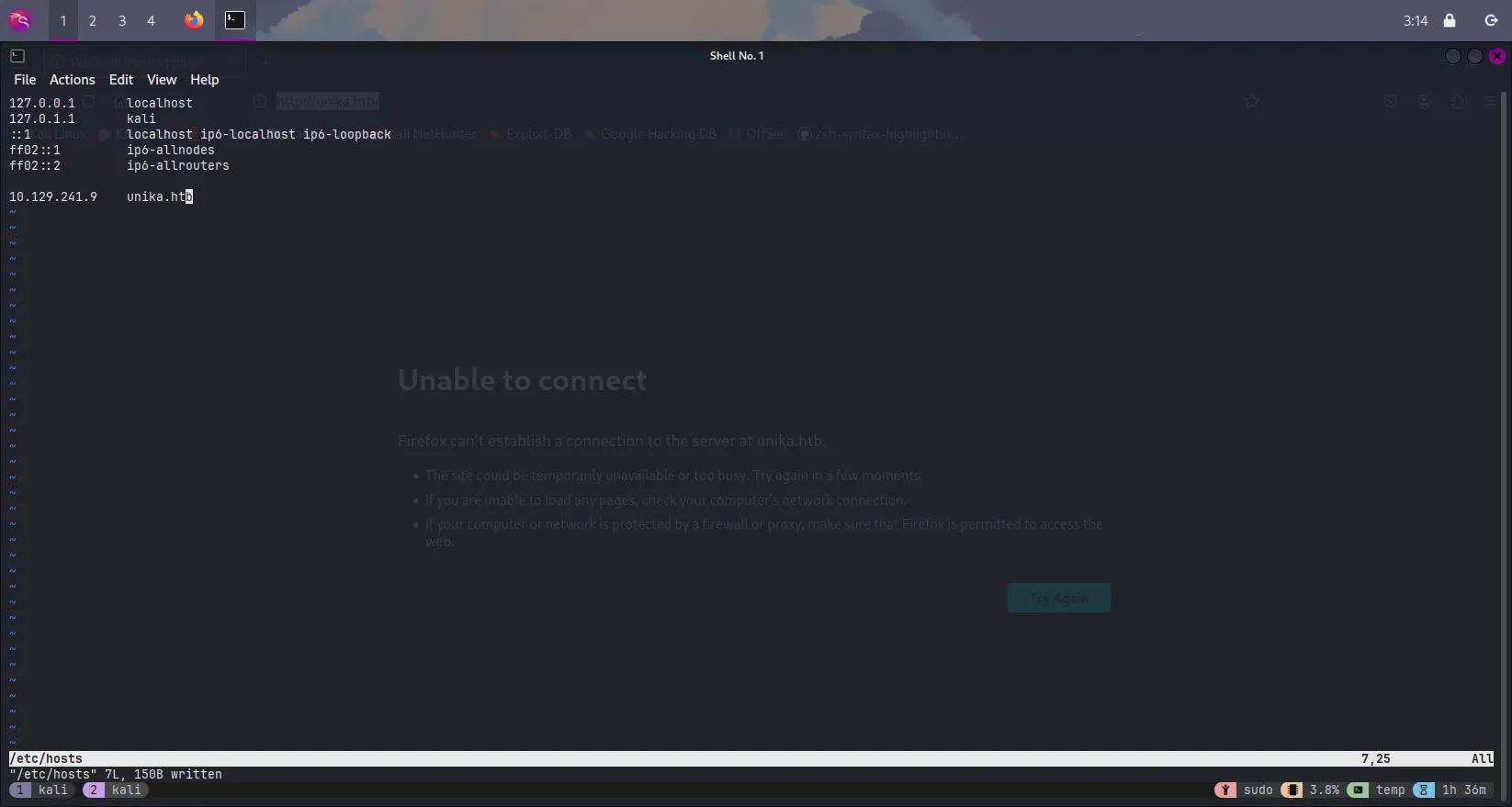Open the View menu

tap(161, 80)
